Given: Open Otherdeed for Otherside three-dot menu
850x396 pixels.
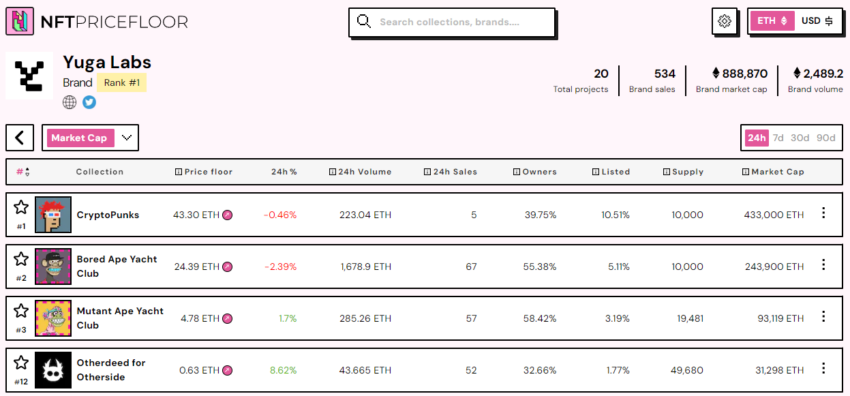Looking at the screenshot, I should point(823,368).
